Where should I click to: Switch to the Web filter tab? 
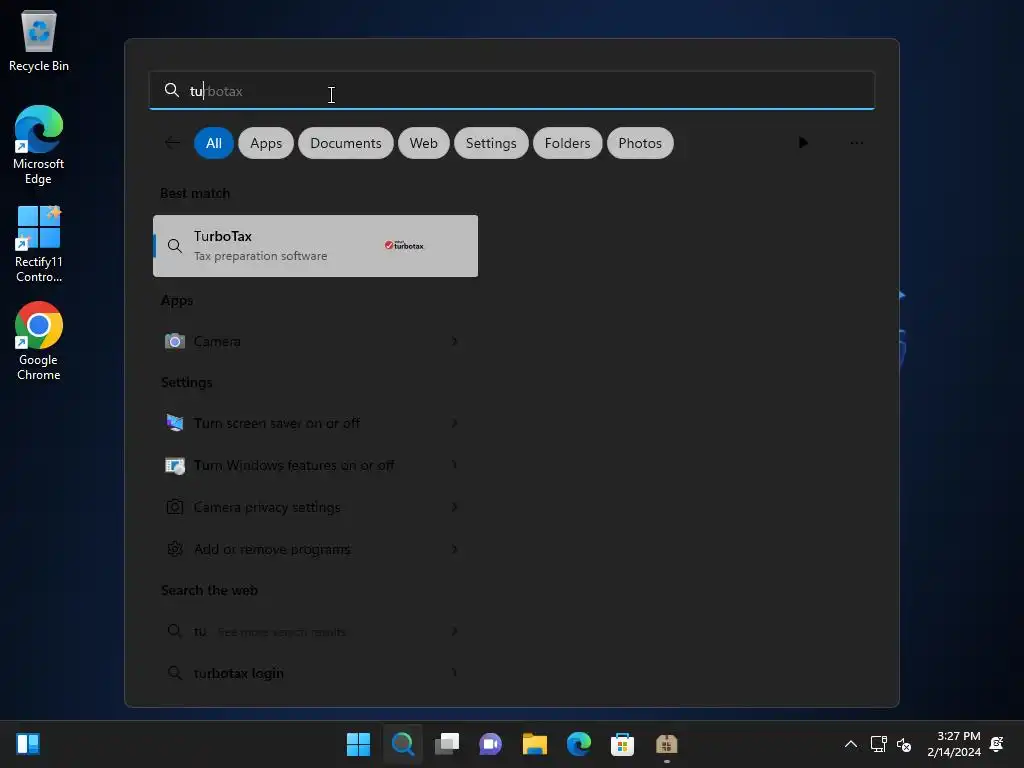pos(423,143)
